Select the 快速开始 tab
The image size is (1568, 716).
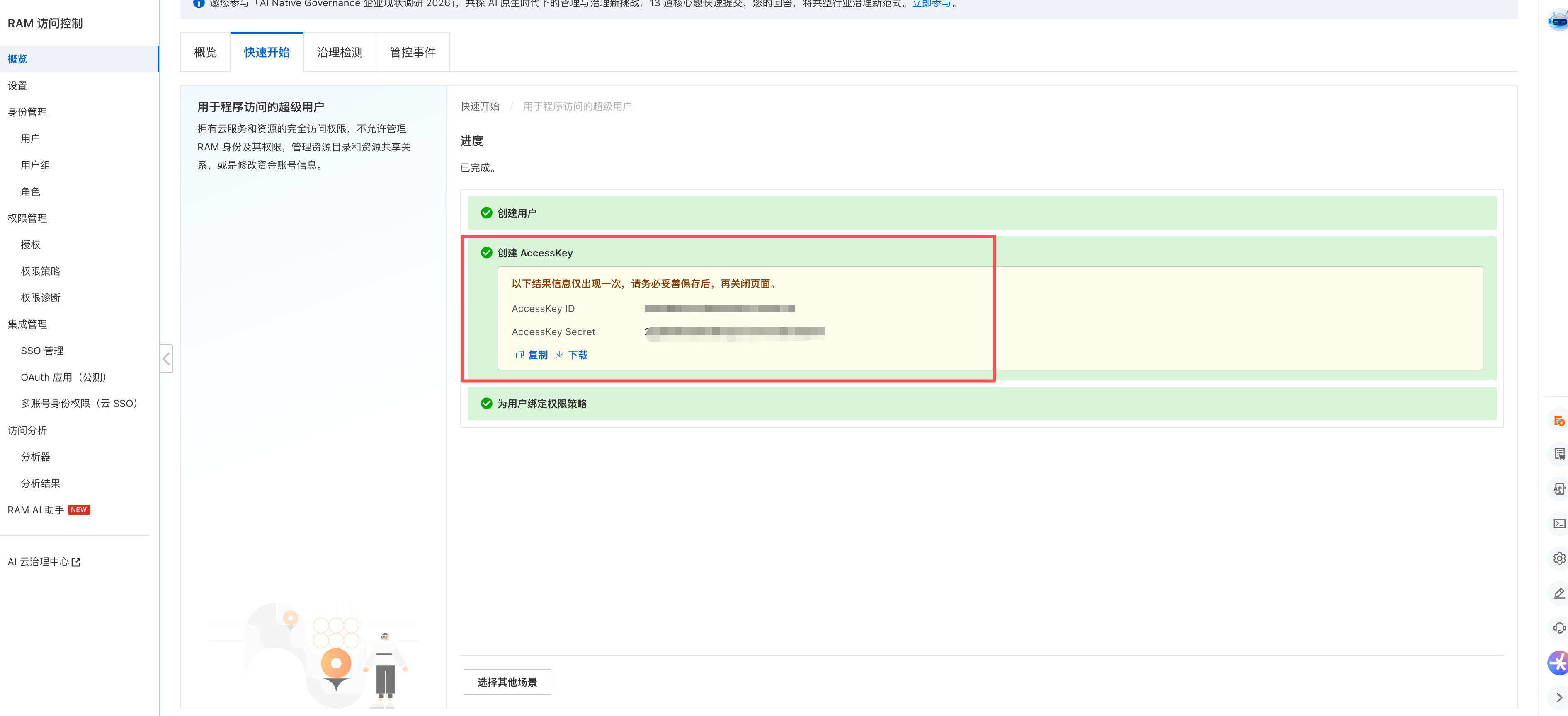pyautogui.click(x=267, y=52)
